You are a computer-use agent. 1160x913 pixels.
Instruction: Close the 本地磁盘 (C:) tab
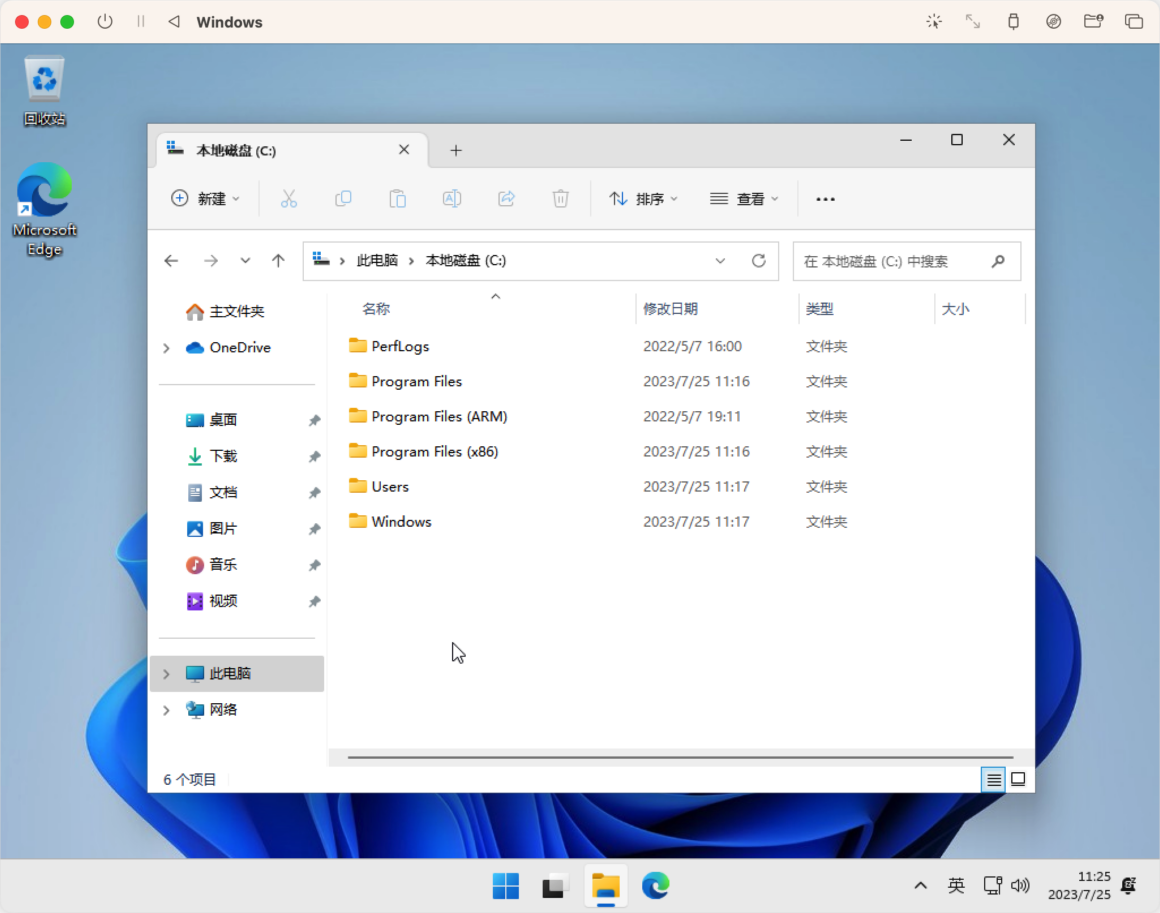(x=404, y=150)
